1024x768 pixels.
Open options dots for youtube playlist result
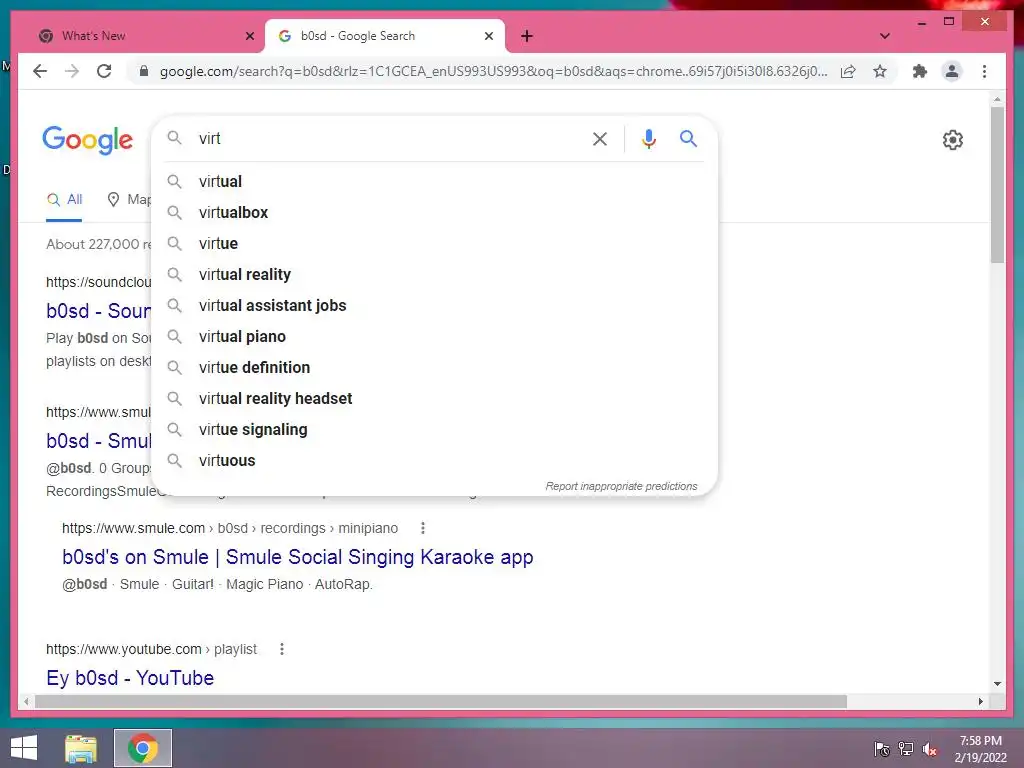[x=281, y=649]
